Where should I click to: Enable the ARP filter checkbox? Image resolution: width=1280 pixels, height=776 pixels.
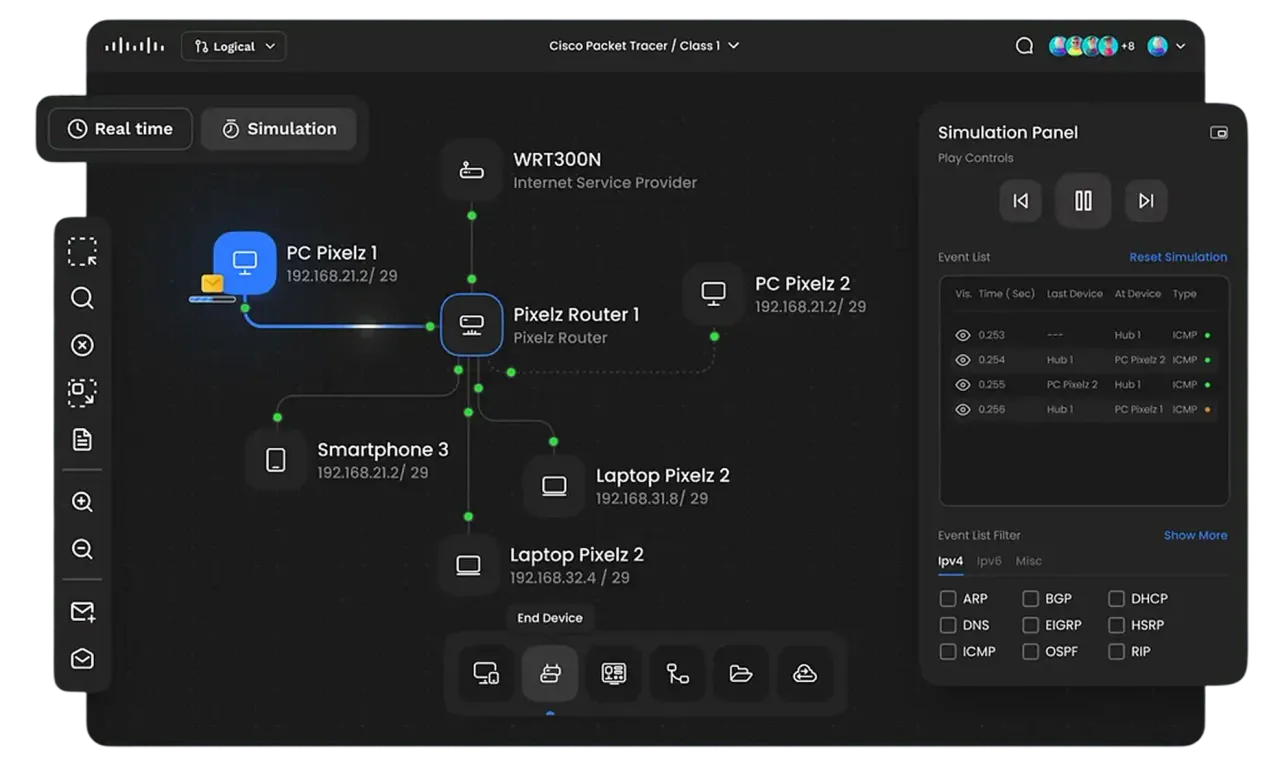point(947,599)
